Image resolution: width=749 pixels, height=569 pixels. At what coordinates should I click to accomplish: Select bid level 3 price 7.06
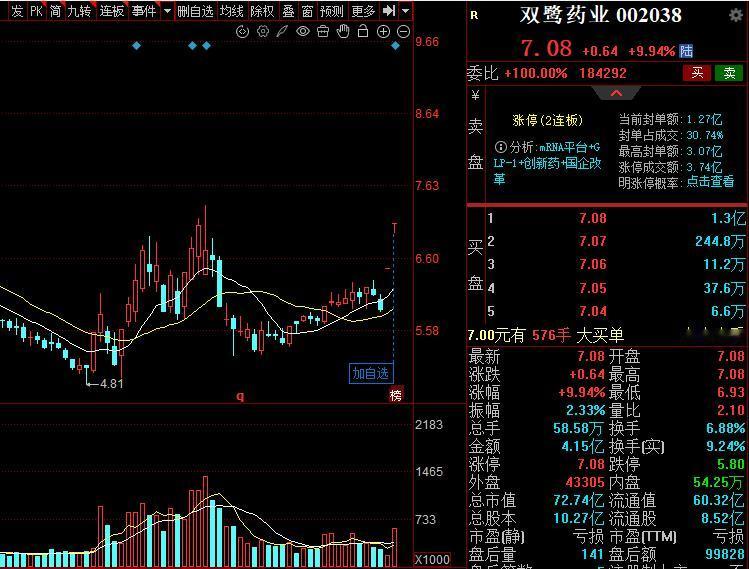point(593,264)
